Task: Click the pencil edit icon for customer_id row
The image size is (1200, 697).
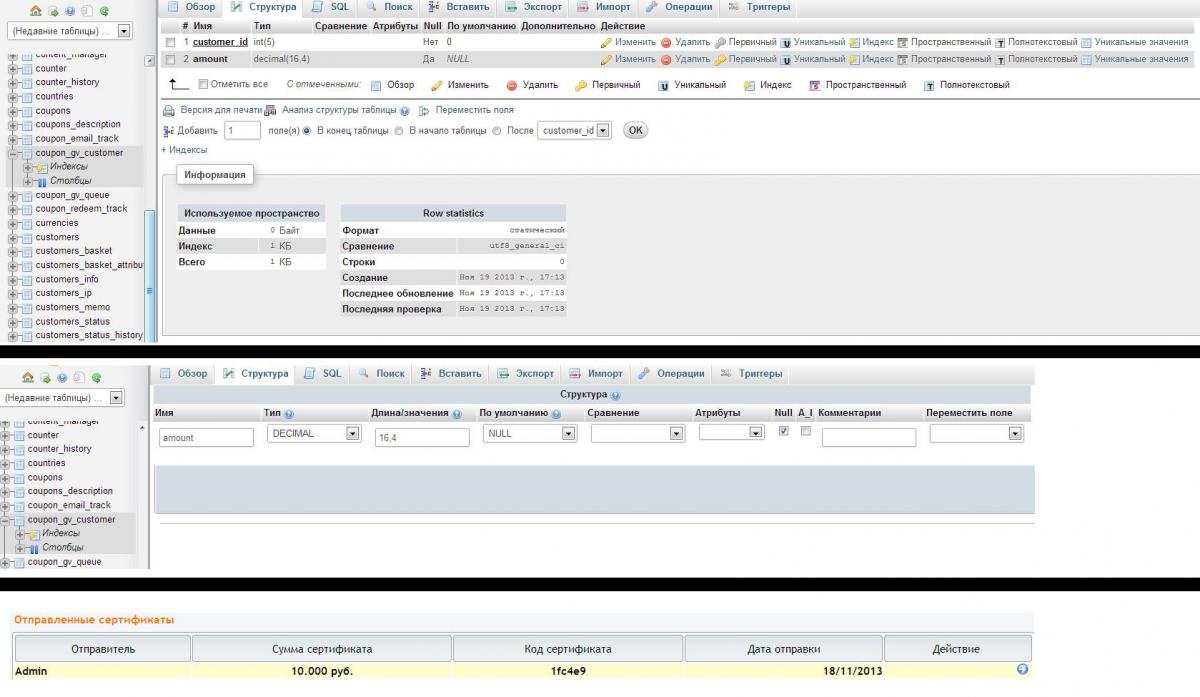Action: [x=606, y=43]
